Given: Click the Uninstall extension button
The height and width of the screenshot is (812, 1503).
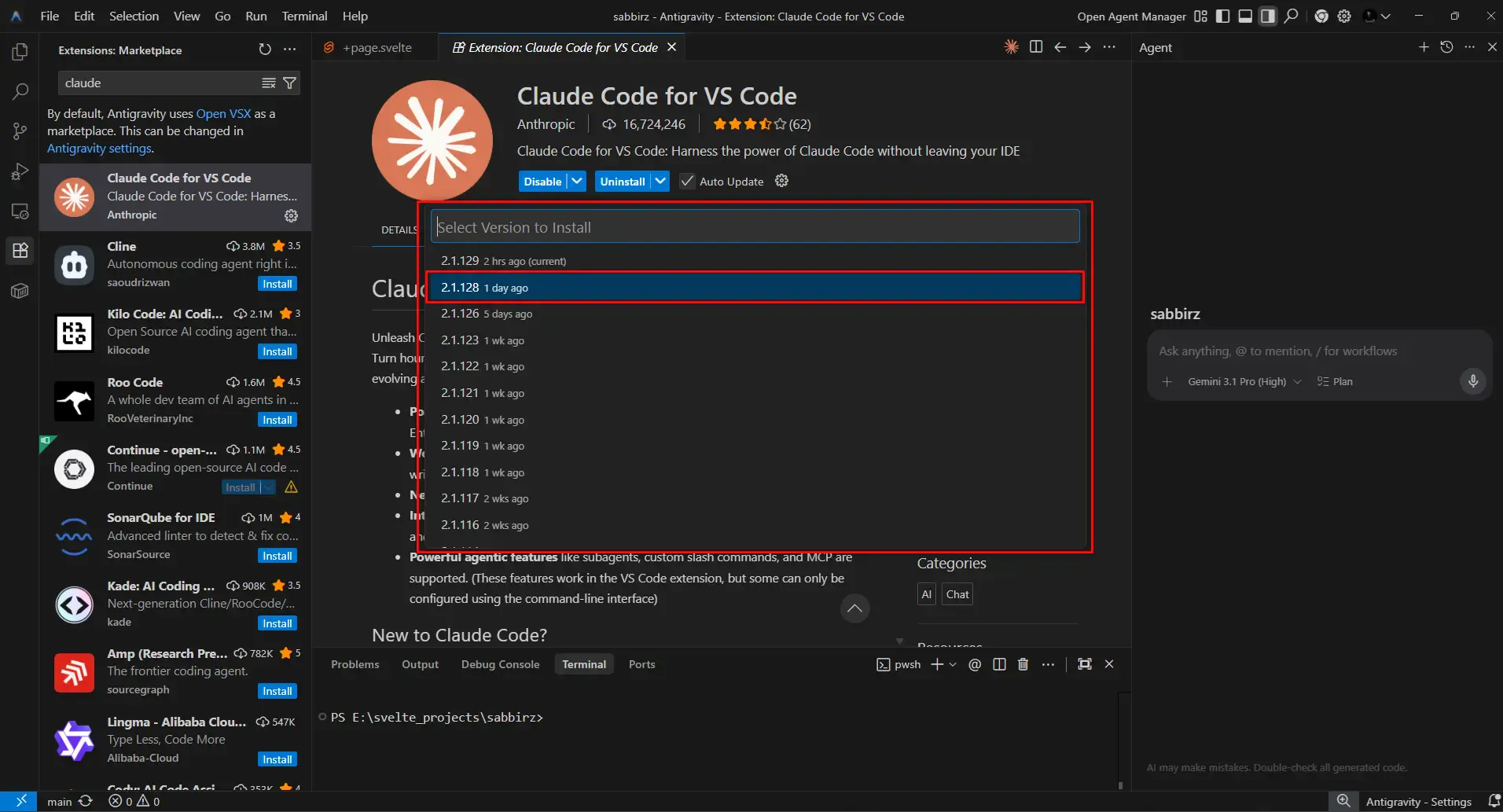Looking at the screenshot, I should (x=623, y=181).
